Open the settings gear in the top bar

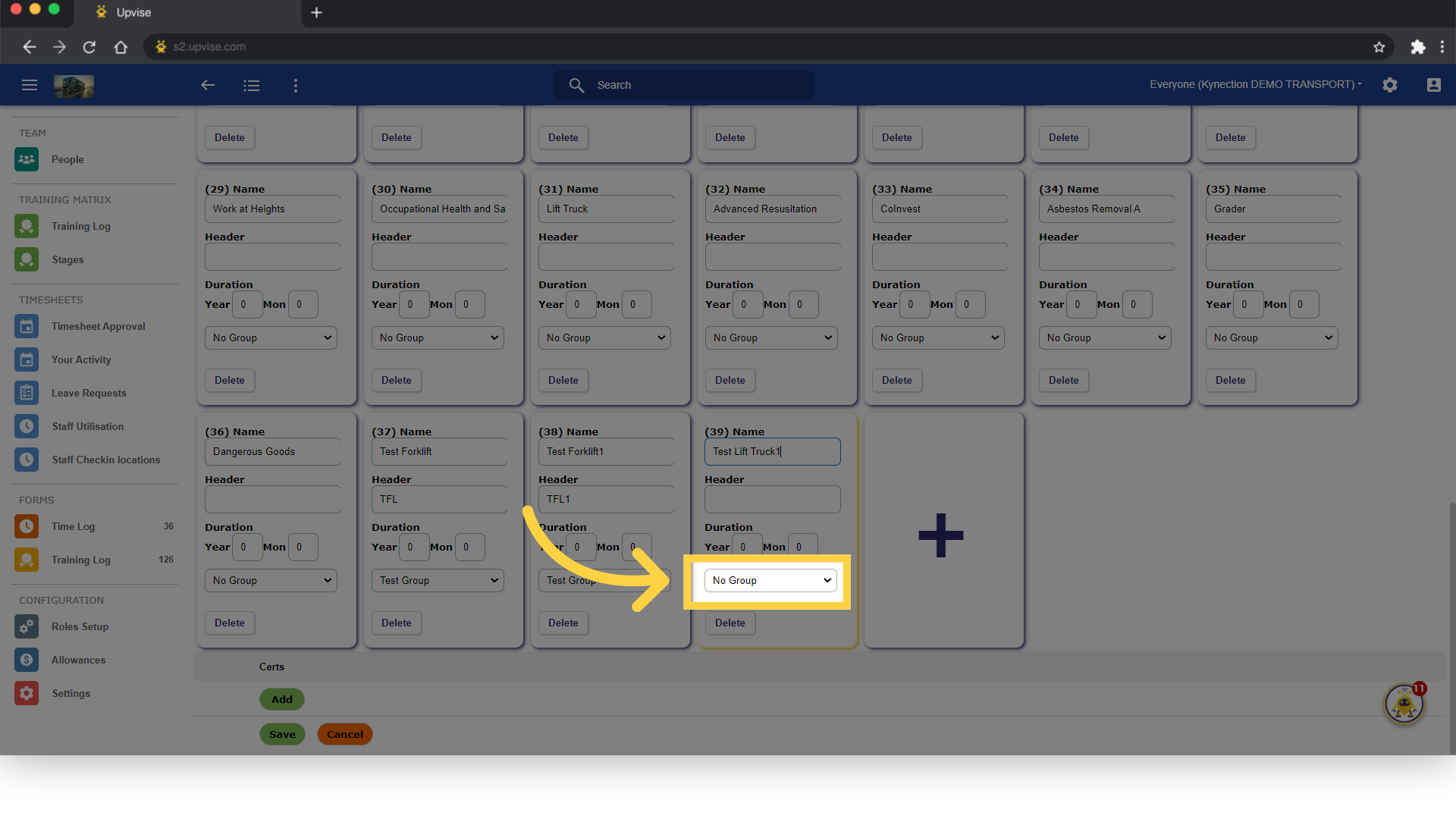[x=1390, y=84]
